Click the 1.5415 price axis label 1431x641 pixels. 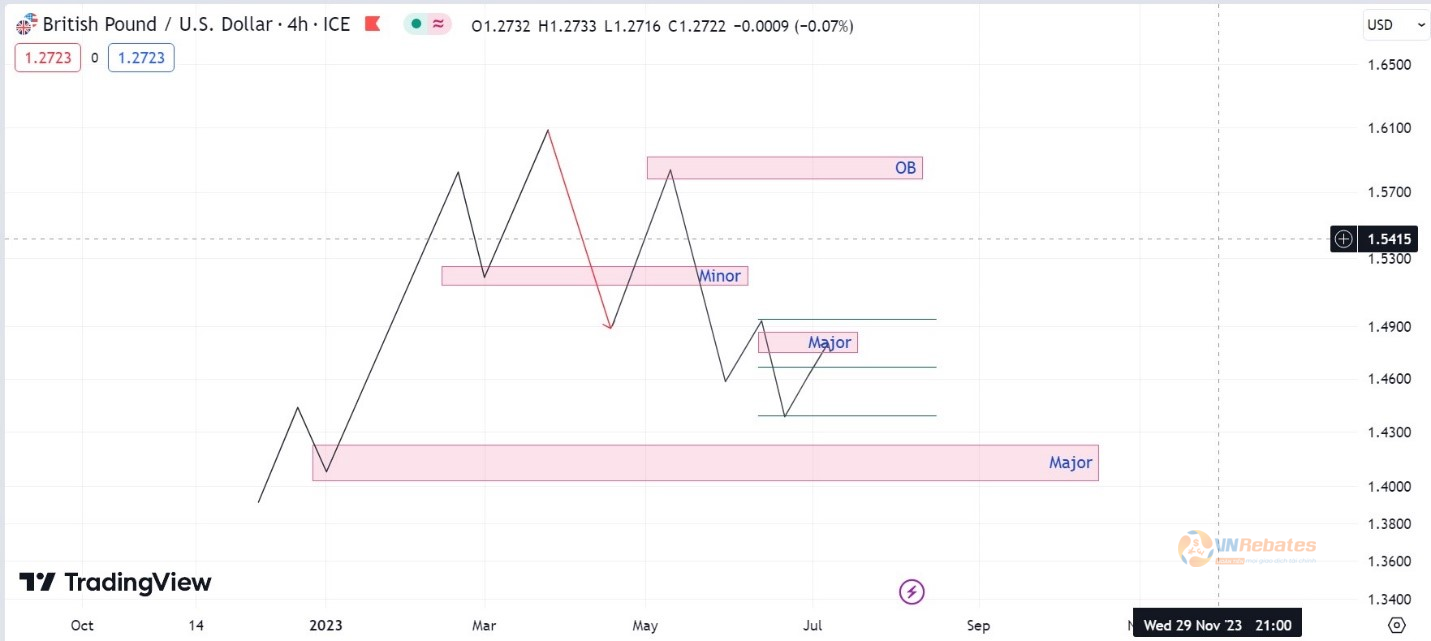point(1391,239)
